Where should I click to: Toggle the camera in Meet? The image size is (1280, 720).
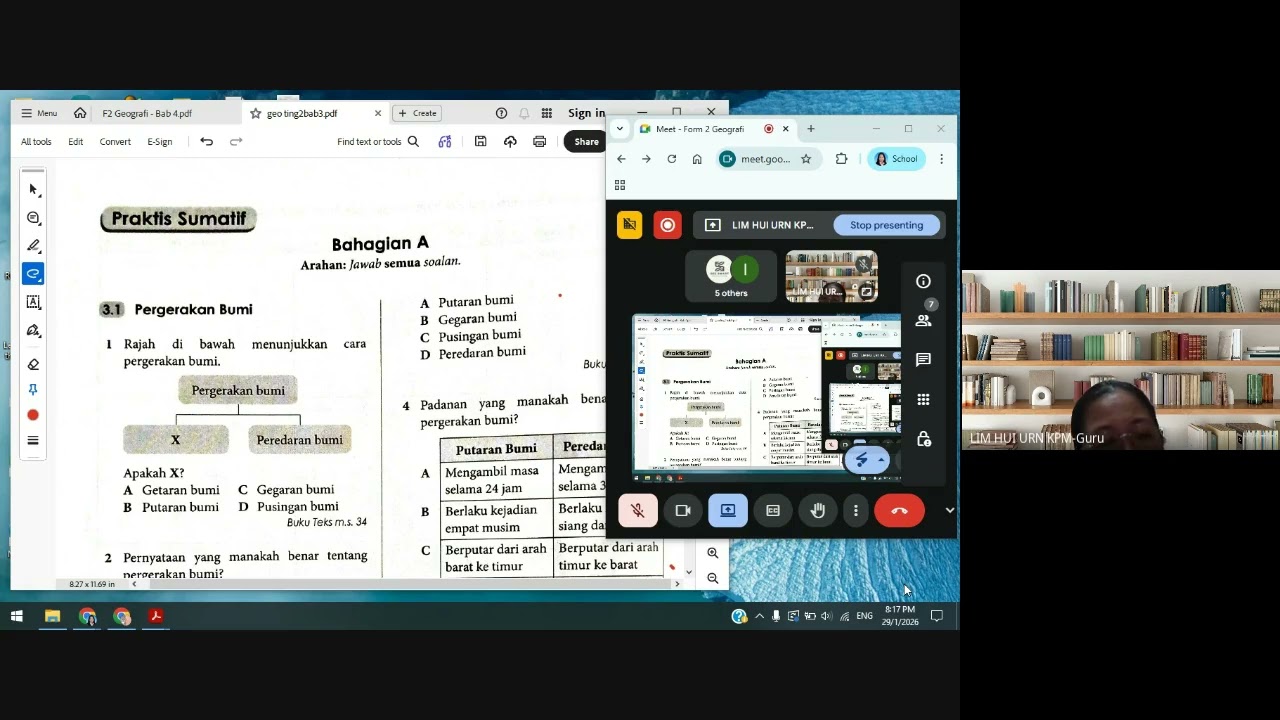[683, 511]
